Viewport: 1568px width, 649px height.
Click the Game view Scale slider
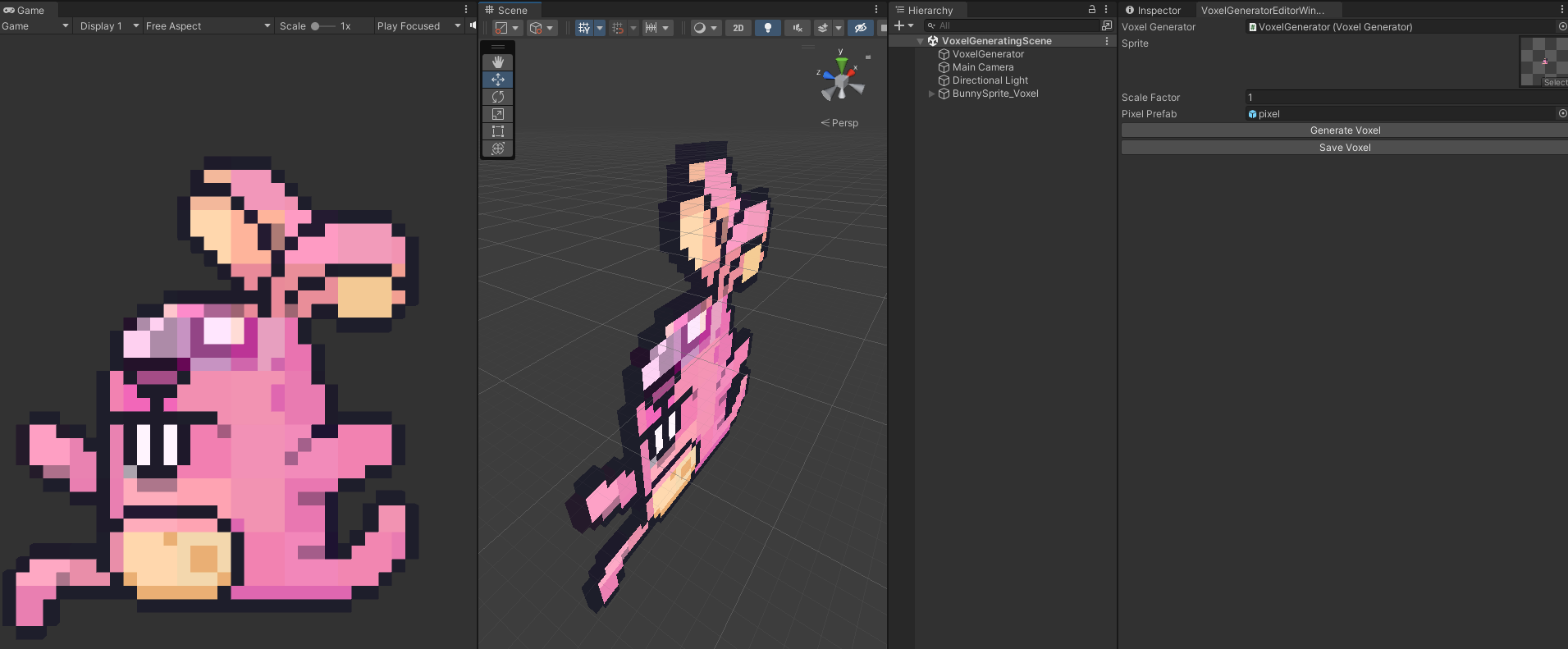click(x=323, y=26)
